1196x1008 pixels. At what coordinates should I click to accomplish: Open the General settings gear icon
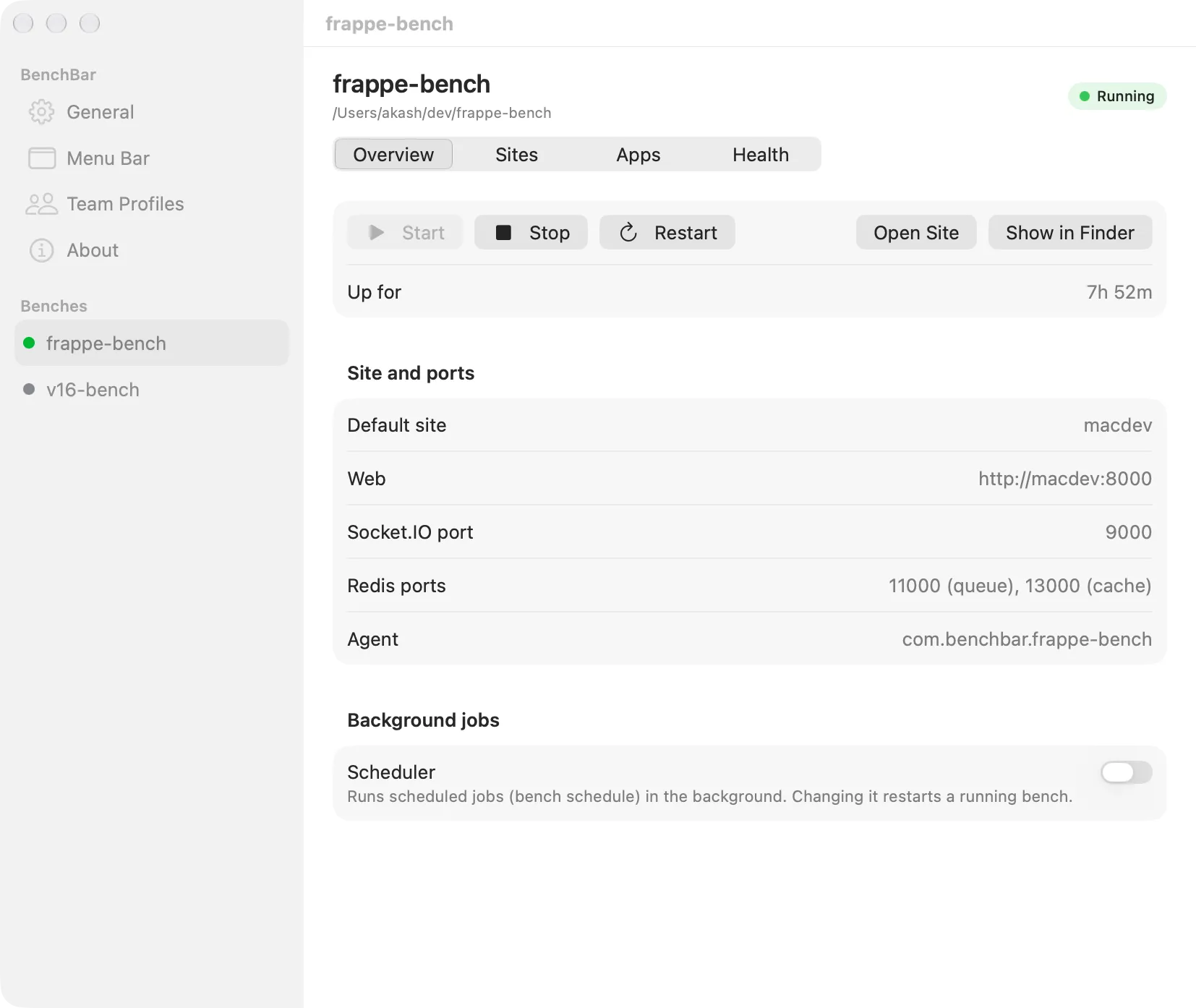coord(41,112)
